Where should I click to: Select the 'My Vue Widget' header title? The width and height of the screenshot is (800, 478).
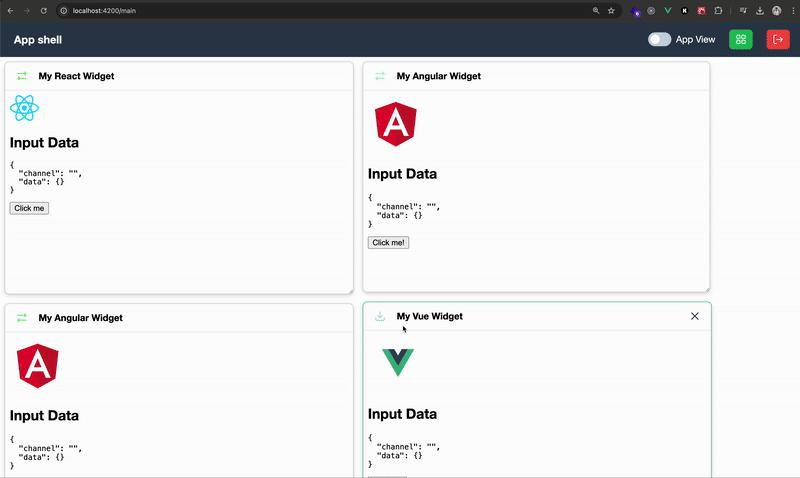click(x=430, y=316)
